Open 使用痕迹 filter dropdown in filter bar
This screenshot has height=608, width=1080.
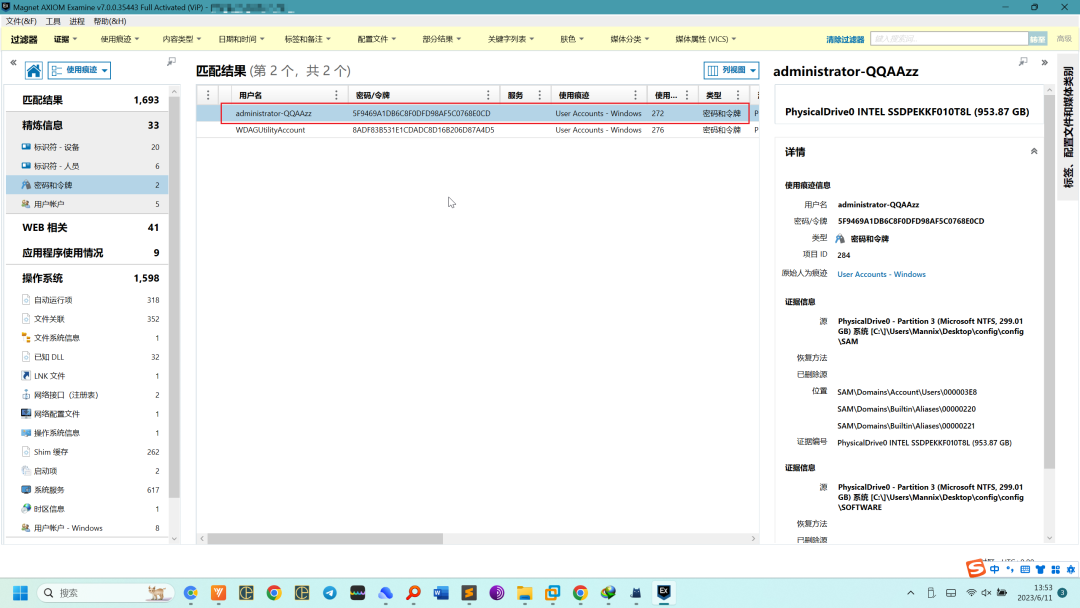coord(120,39)
